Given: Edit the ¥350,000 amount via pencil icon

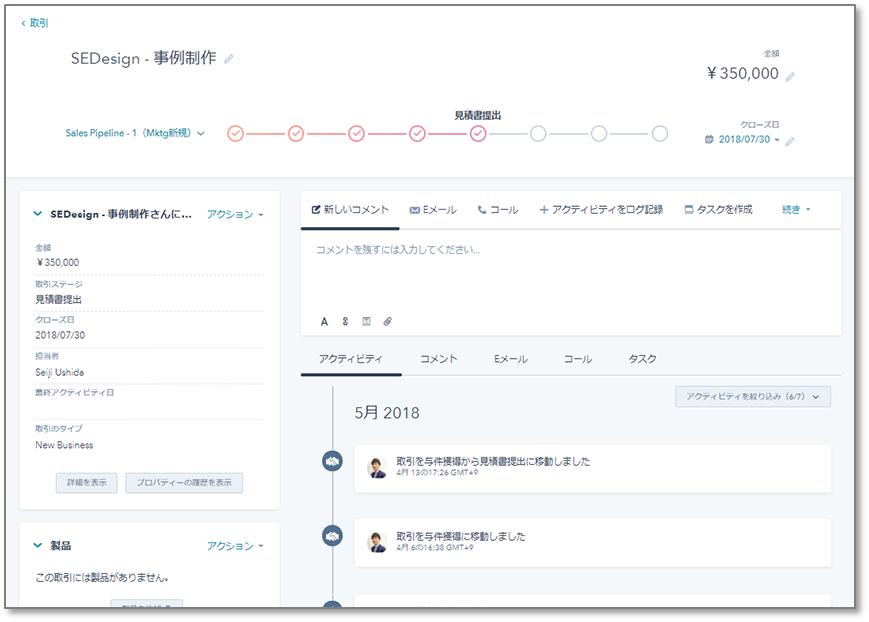Looking at the screenshot, I should (x=790, y=76).
